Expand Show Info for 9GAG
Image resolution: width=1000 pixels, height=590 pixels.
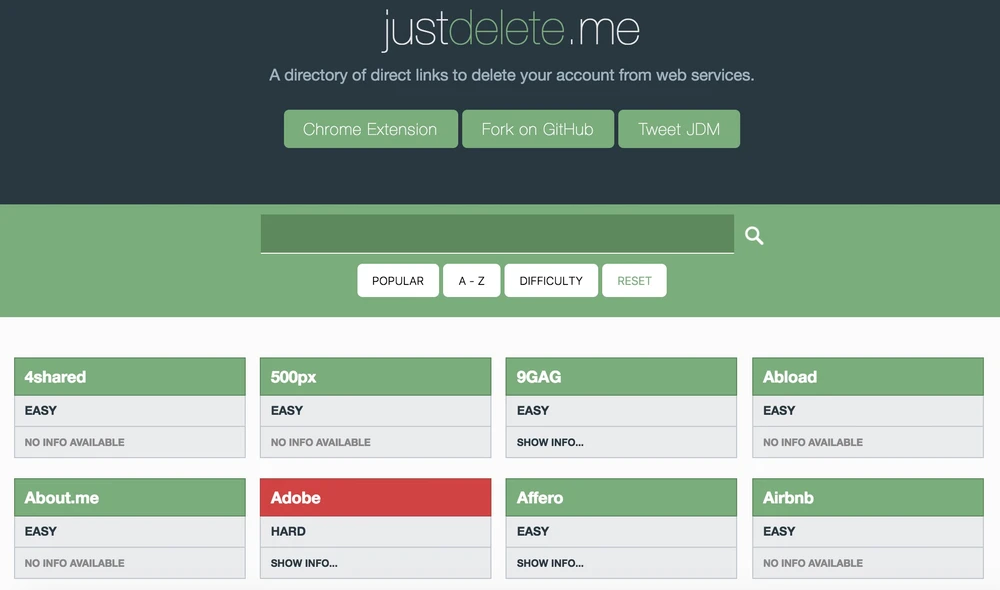pyautogui.click(x=550, y=442)
